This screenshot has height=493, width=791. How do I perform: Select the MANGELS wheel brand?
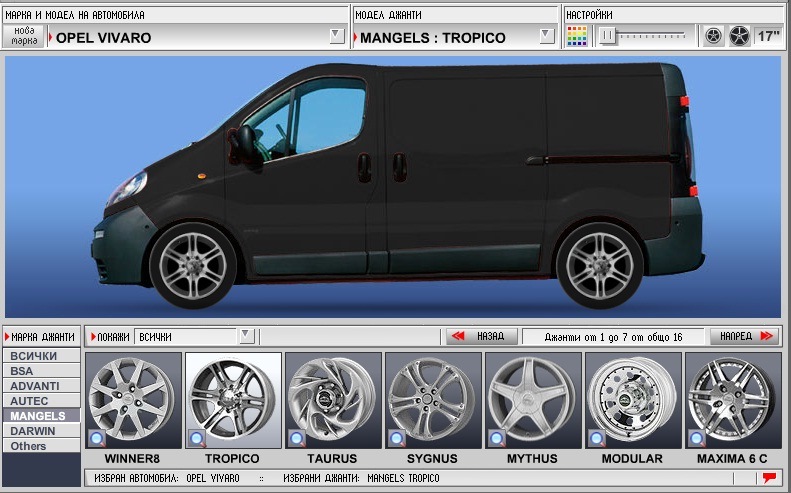tap(41, 416)
